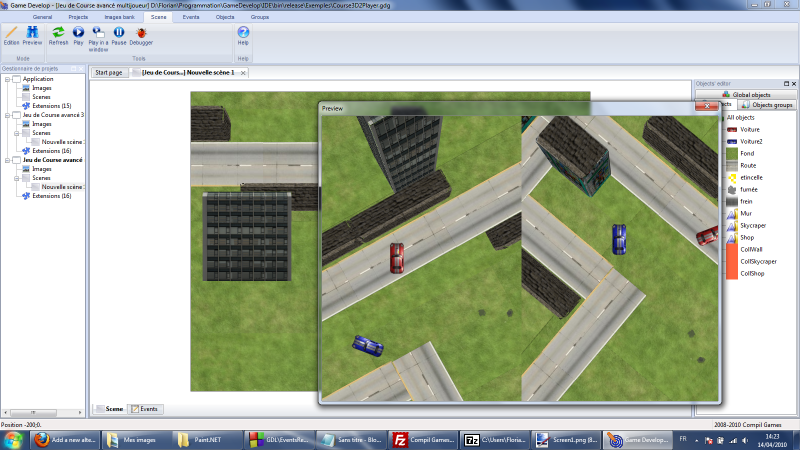The height and width of the screenshot is (450, 800).
Task: Select Extensions (16) under bold Jeu de Course avancé
Action: [52, 196]
